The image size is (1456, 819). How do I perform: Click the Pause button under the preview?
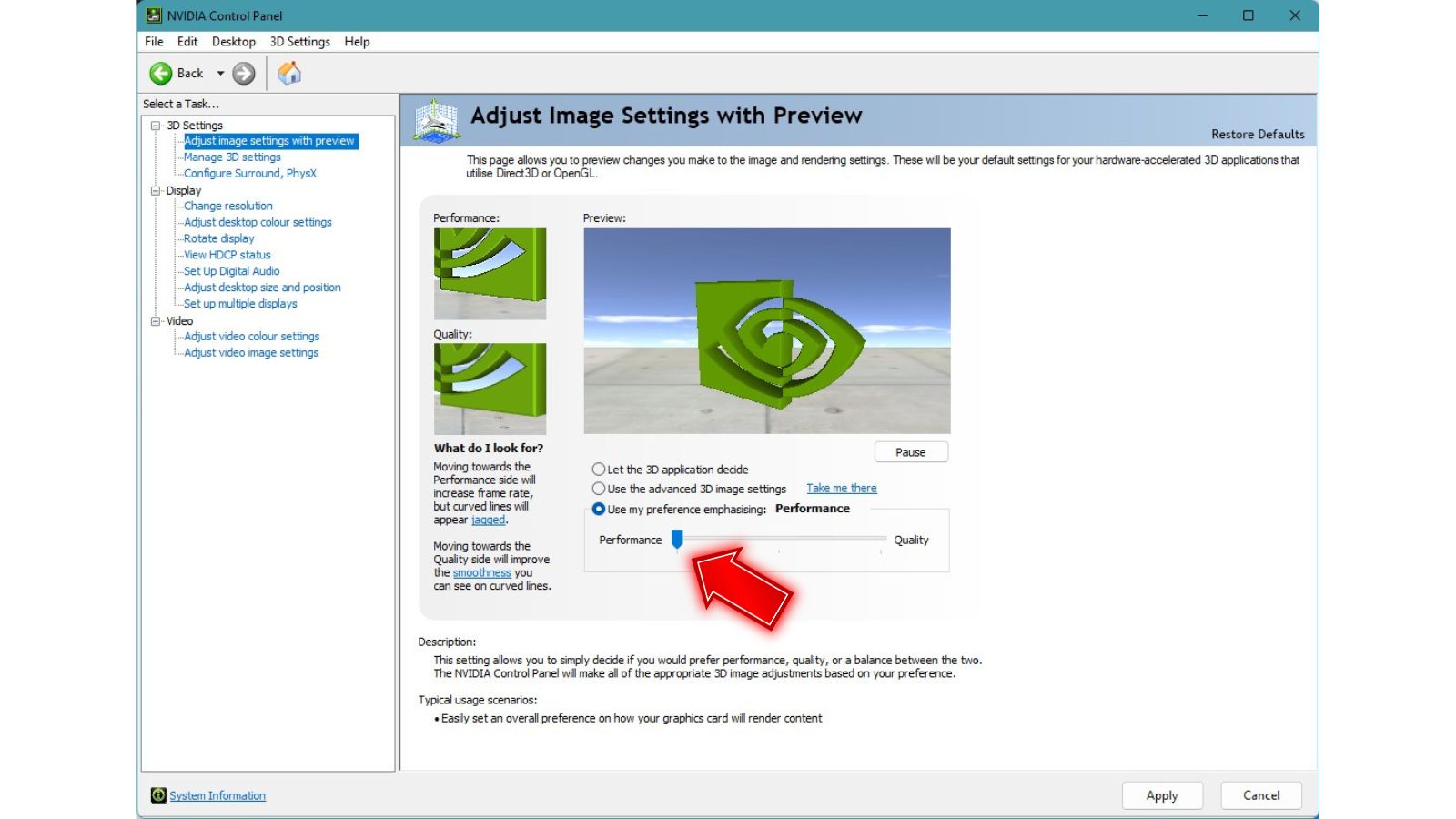[x=911, y=452]
